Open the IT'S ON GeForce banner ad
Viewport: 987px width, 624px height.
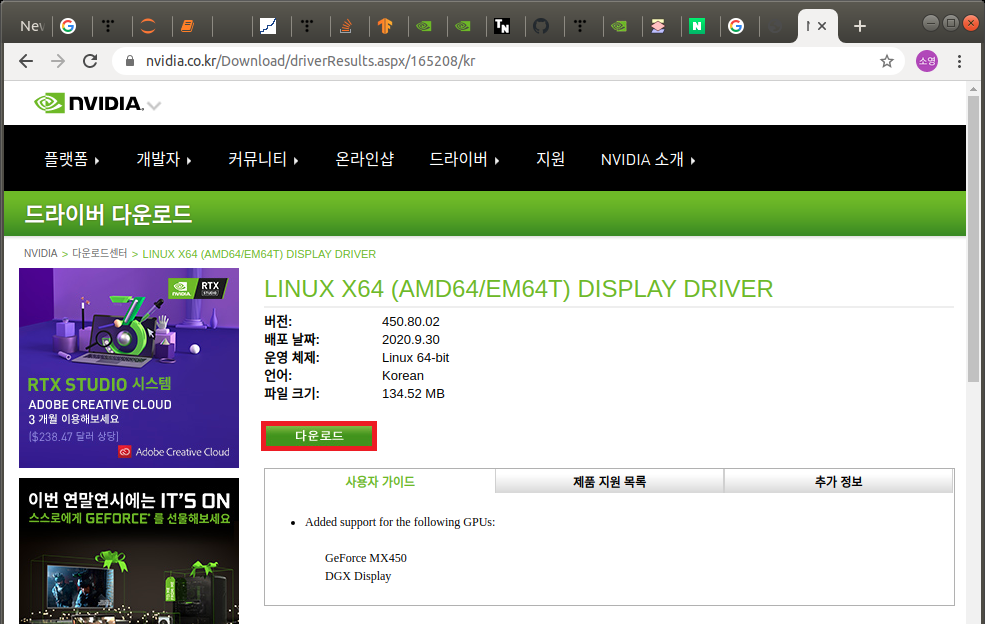tap(129, 551)
